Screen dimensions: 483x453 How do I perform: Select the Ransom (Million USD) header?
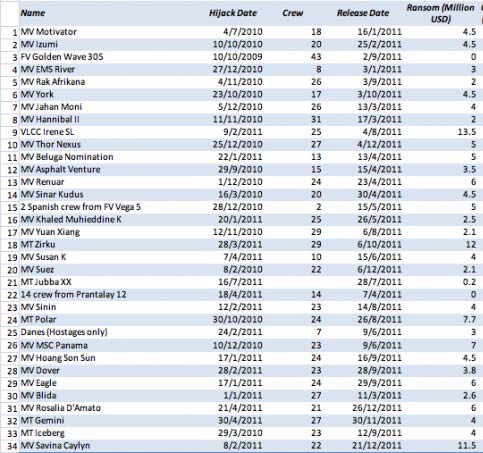pyautogui.click(x=440, y=13)
